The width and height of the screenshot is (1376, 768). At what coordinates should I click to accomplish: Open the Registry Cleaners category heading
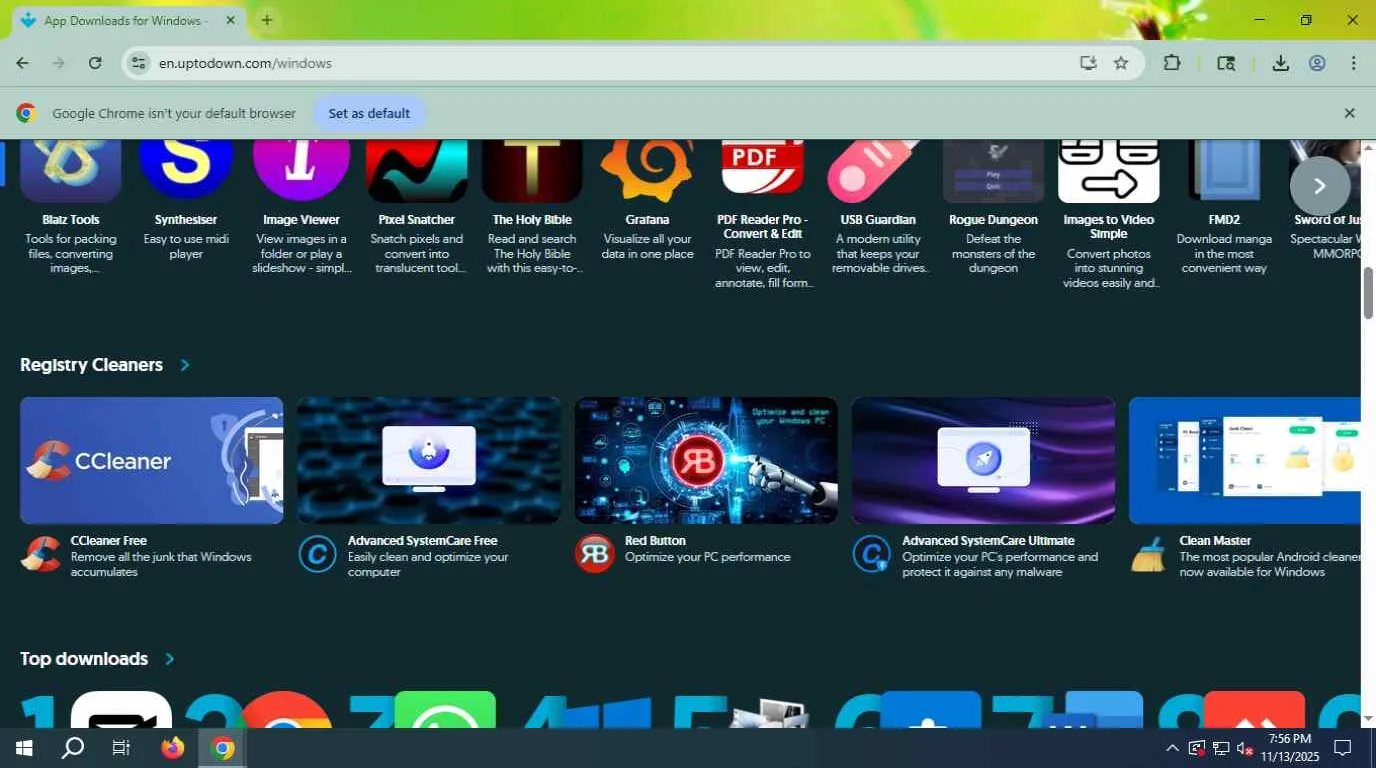91,365
